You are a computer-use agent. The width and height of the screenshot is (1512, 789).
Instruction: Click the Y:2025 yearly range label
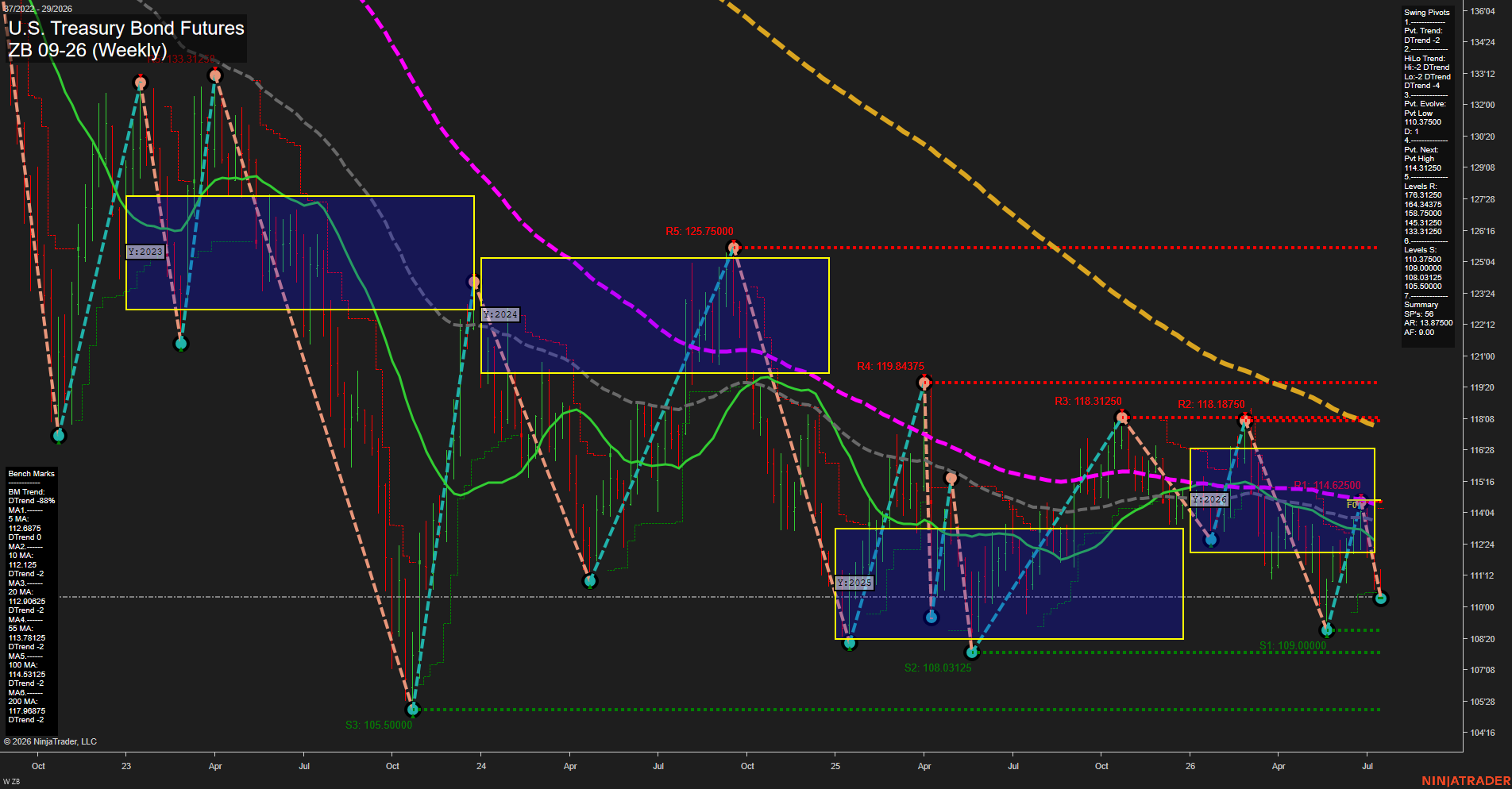click(854, 583)
